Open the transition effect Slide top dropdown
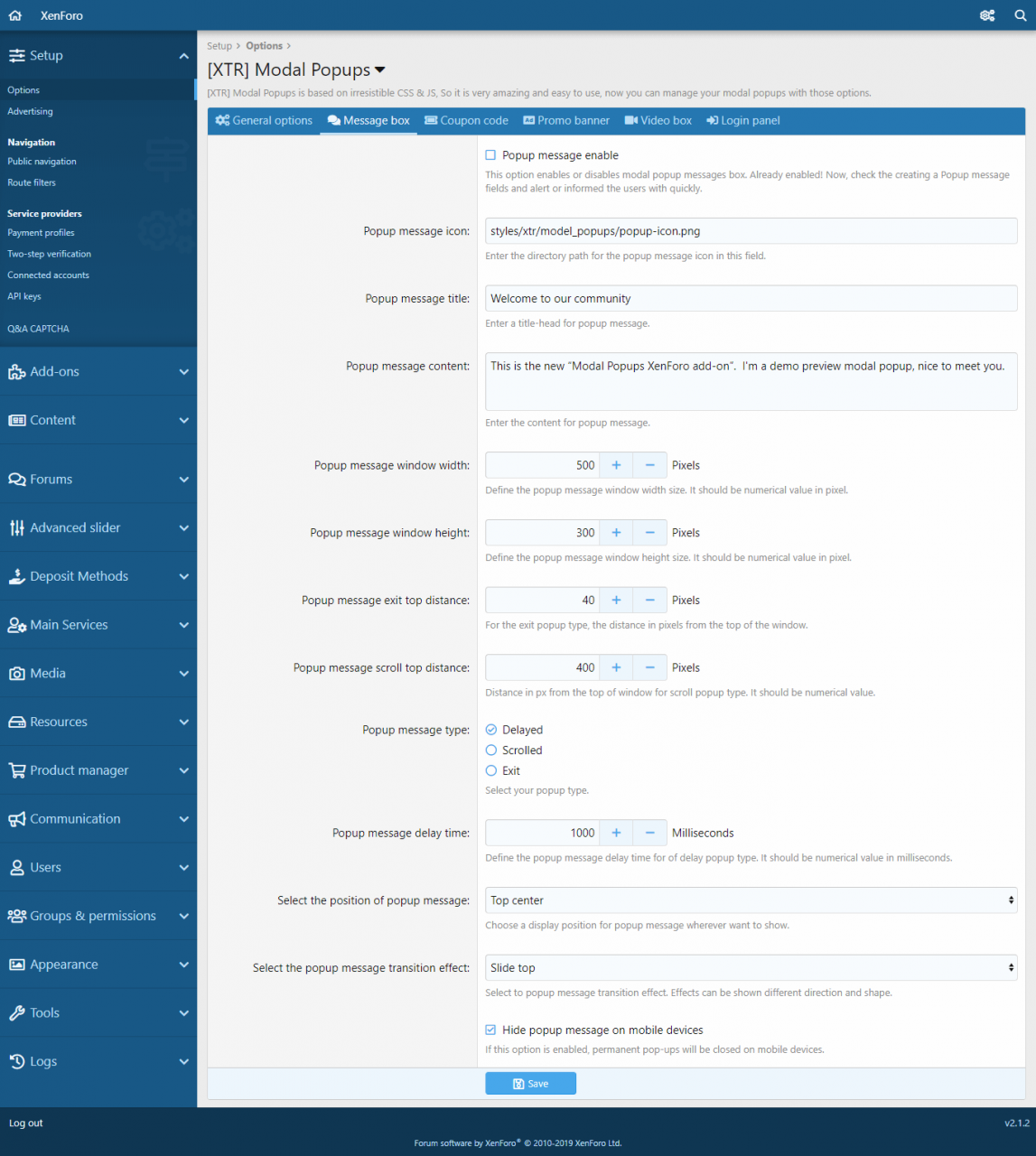The width and height of the screenshot is (1036, 1156). 751,968
